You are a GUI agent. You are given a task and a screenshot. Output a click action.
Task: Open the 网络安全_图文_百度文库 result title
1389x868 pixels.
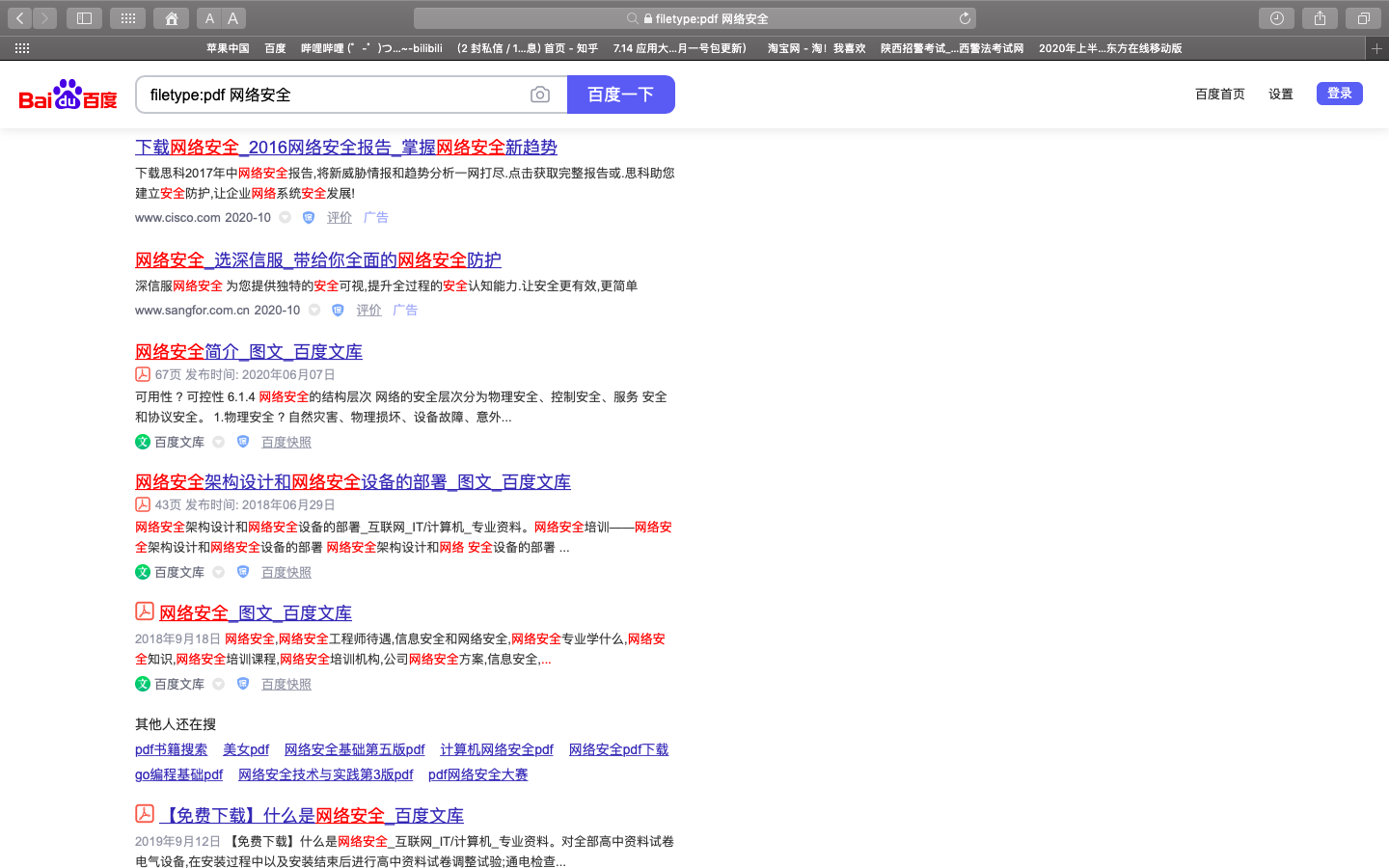[256, 613]
